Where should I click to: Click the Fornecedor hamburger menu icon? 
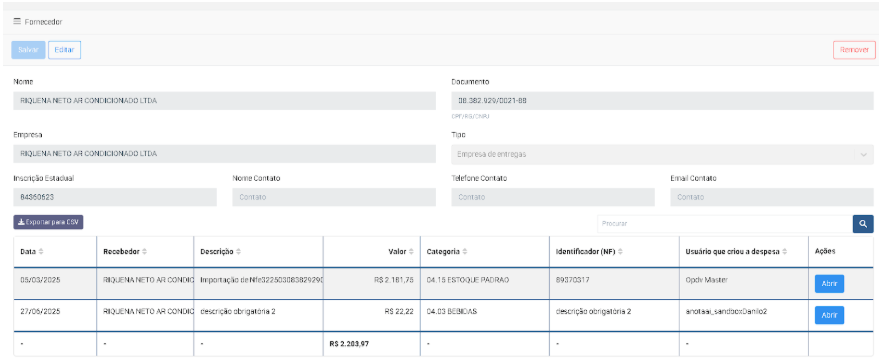pos(17,21)
